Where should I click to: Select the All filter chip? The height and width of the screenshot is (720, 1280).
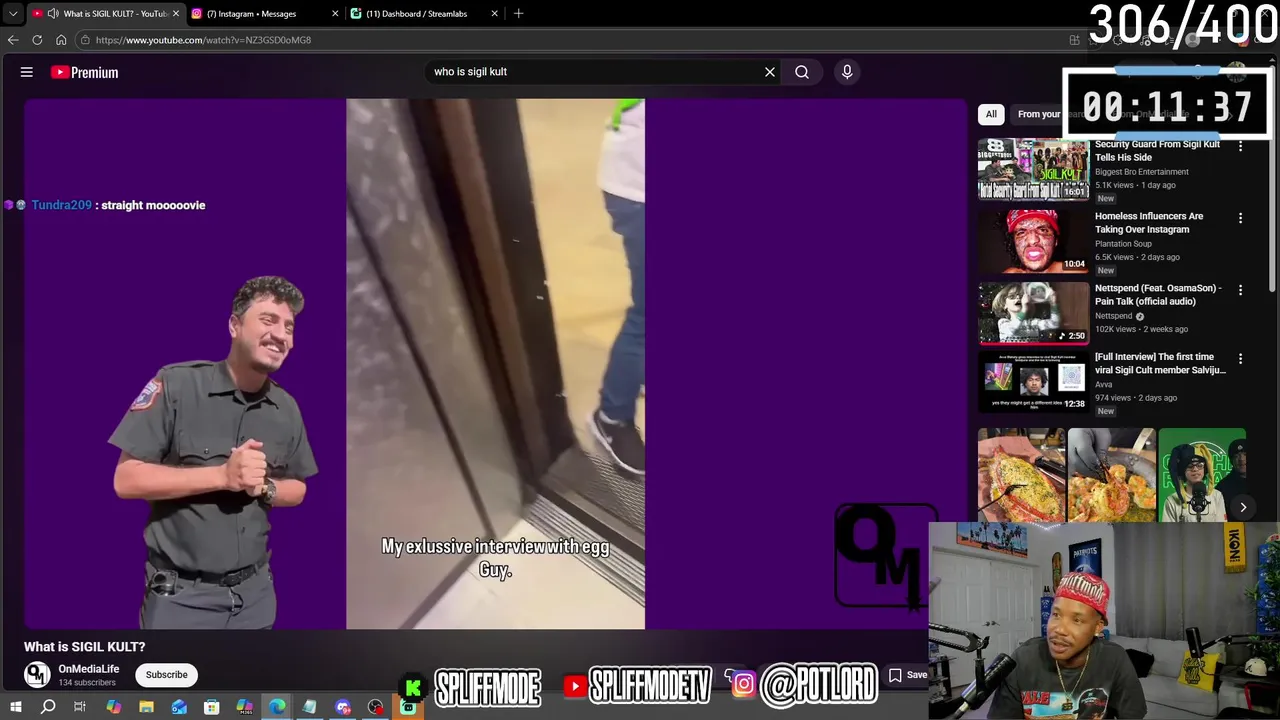[991, 114]
